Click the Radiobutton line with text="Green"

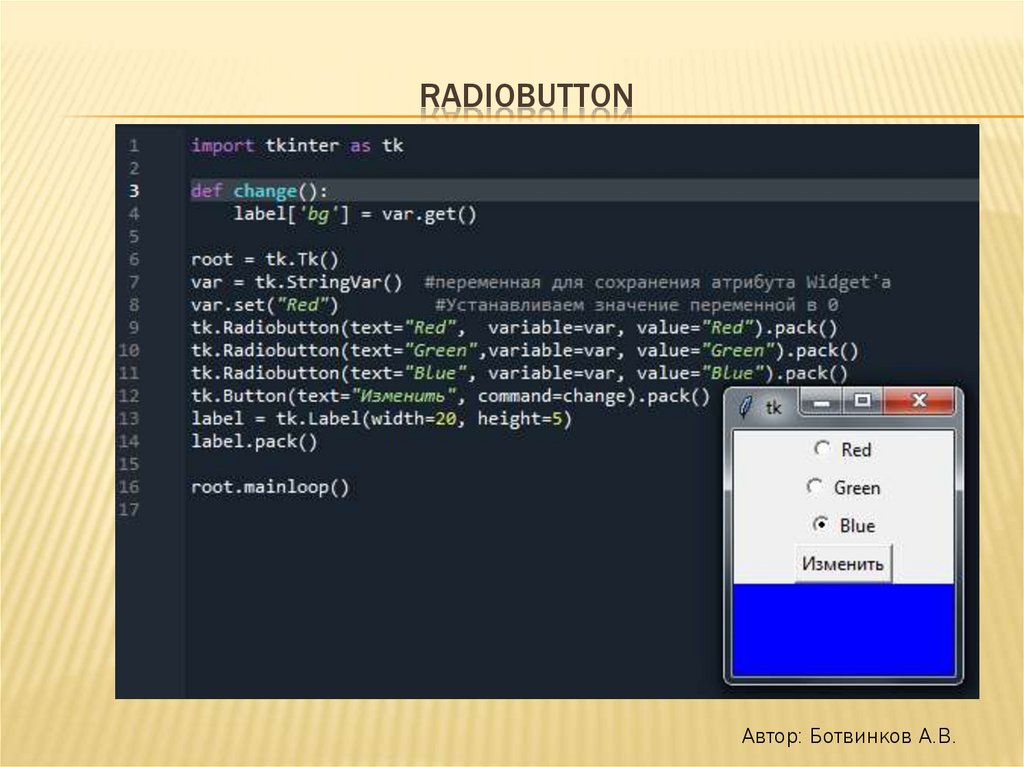(524, 350)
